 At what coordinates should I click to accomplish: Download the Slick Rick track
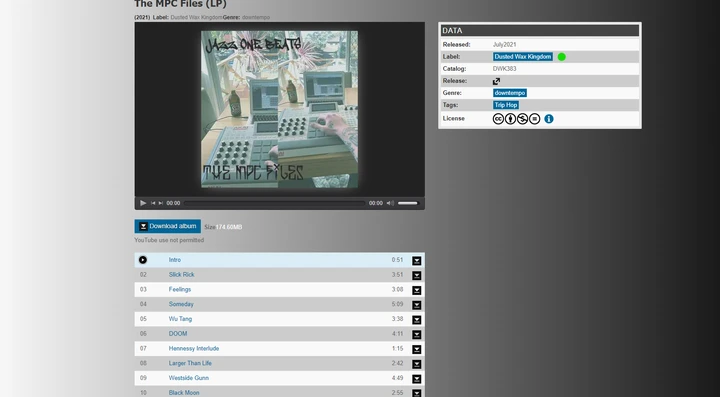(416, 275)
